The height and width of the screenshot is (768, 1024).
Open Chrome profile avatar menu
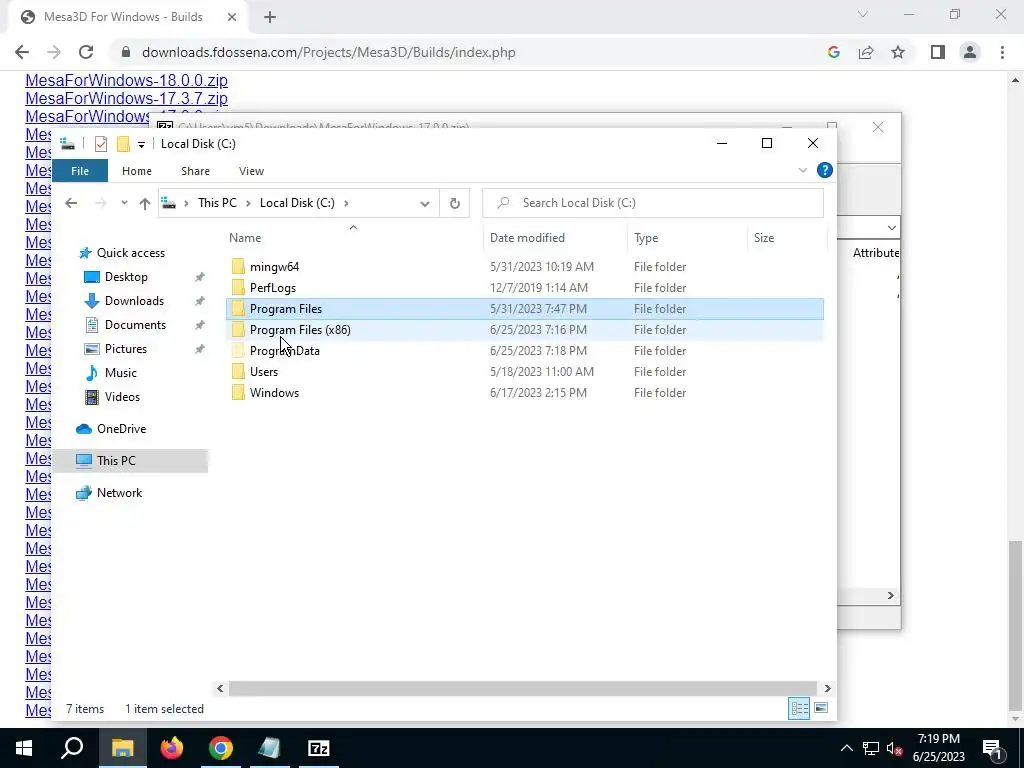click(x=970, y=52)
